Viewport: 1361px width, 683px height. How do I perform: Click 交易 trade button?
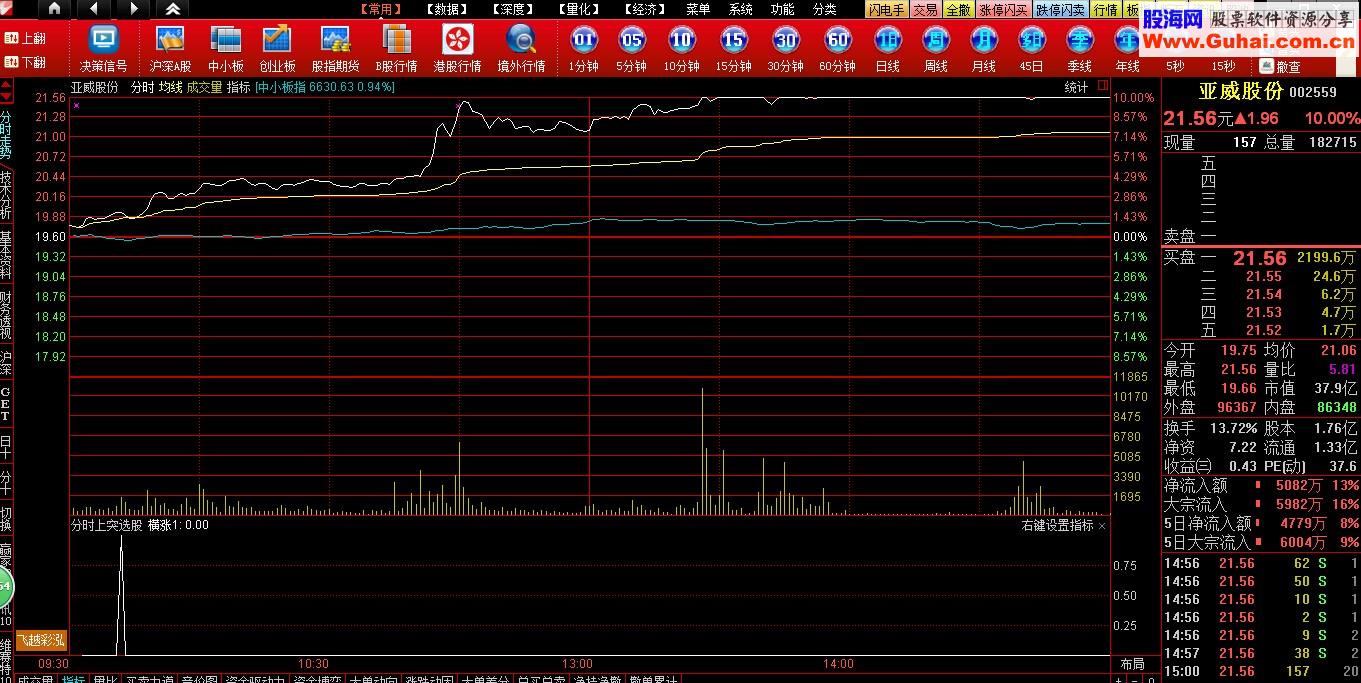(x=925, y=9)
